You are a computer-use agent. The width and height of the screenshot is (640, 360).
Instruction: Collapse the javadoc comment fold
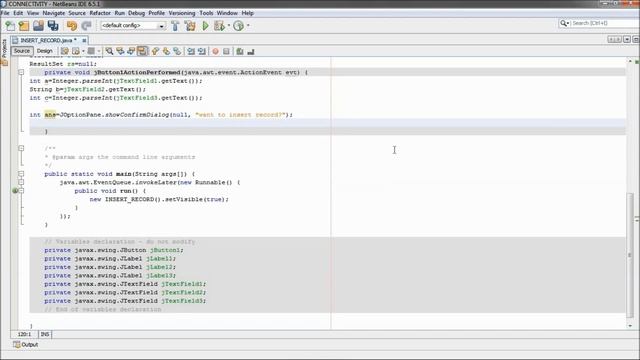(21, 148)
